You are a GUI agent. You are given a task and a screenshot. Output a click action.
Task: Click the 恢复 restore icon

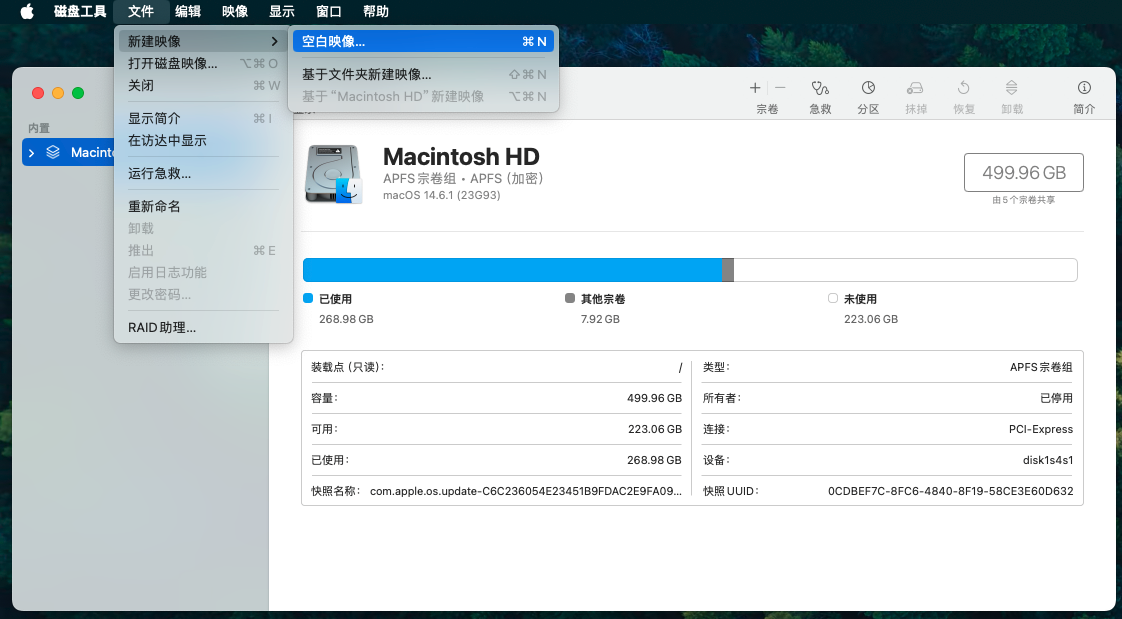point(964,88)
